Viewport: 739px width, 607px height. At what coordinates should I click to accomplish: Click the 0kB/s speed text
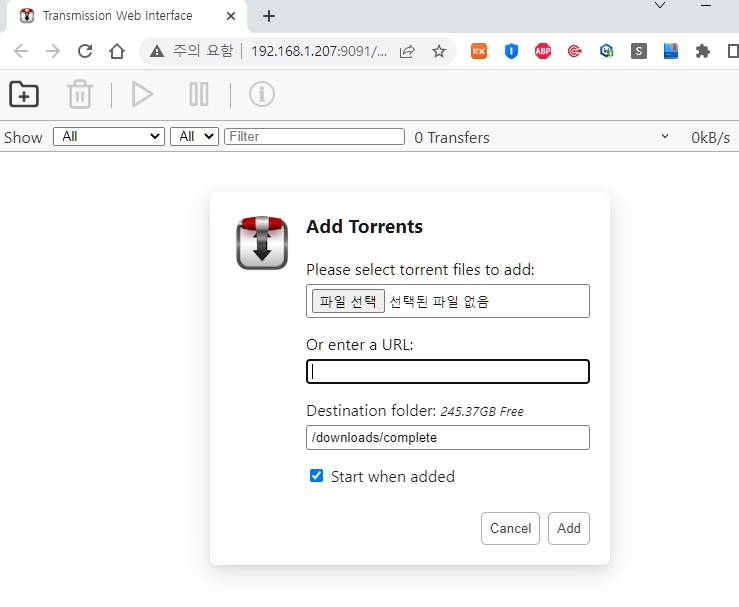pos(710,138)
